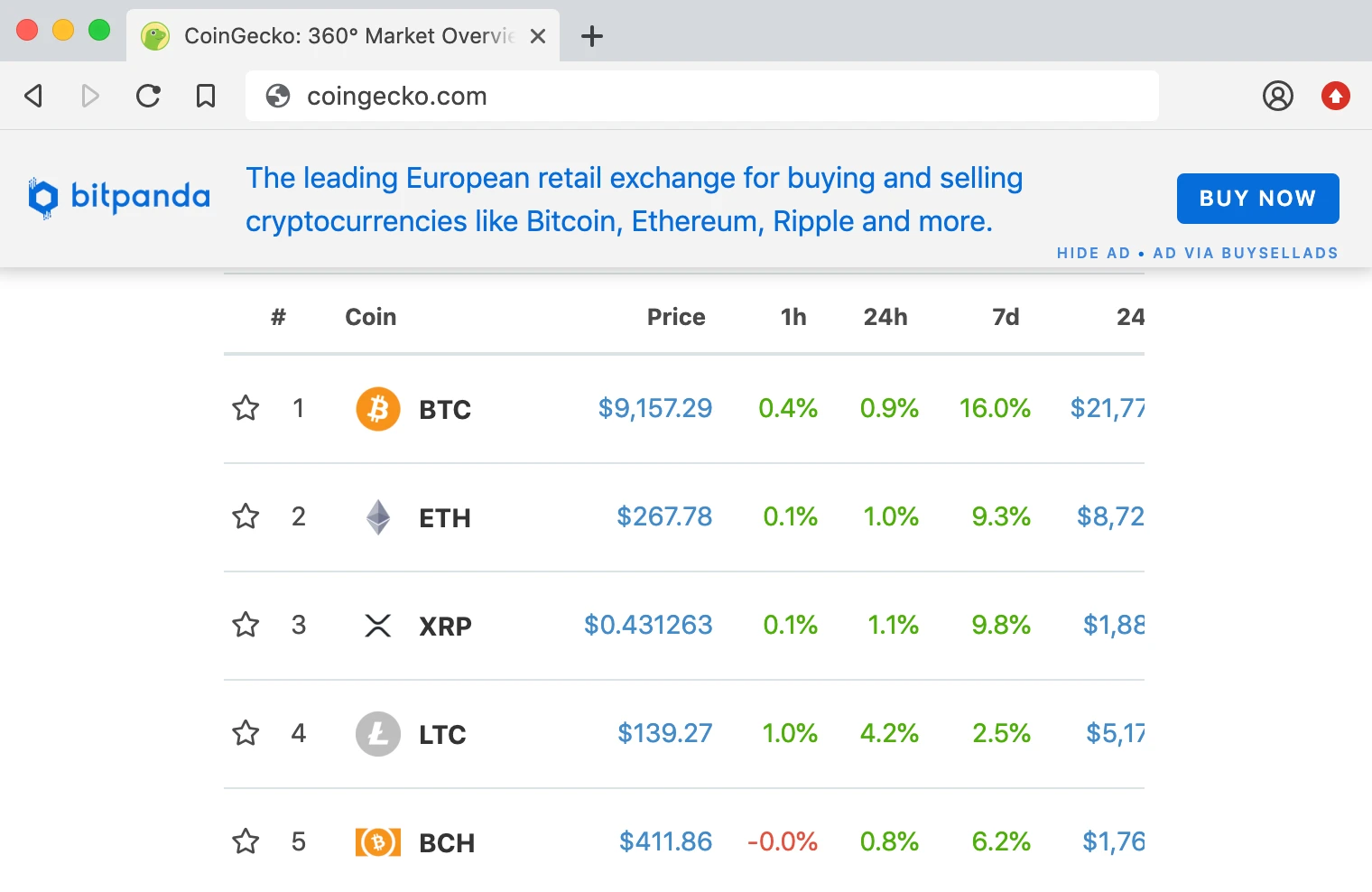The height and width of the screenshot is (892, 1372).
Task: Click the Bitcoin coin logo
Action: [378, 409]
